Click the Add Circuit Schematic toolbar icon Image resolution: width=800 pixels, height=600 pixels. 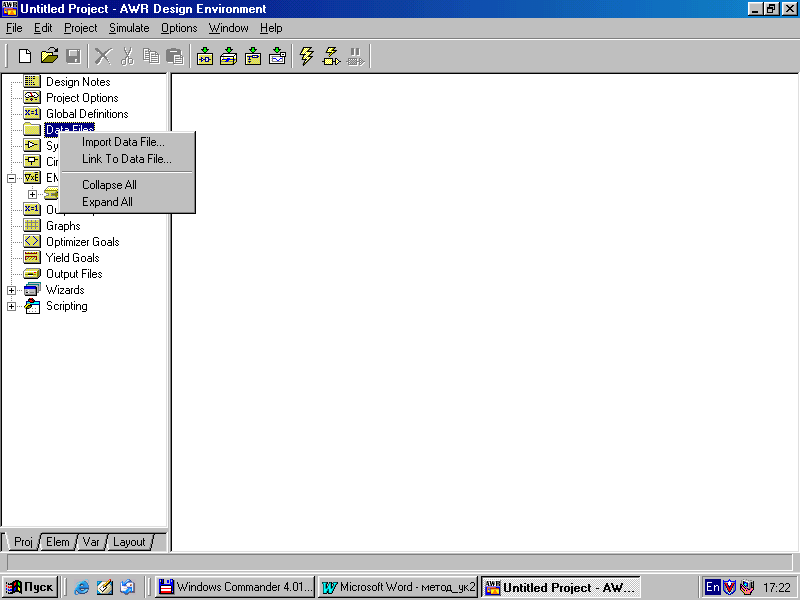click(229, 56)
